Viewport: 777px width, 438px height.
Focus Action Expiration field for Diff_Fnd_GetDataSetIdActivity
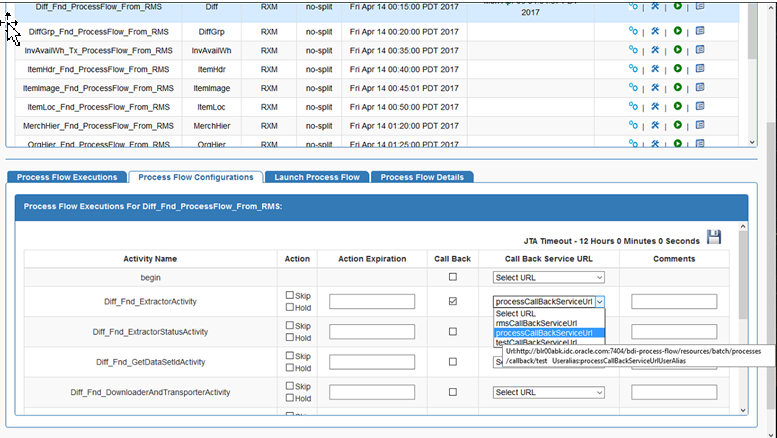point(372,362)
